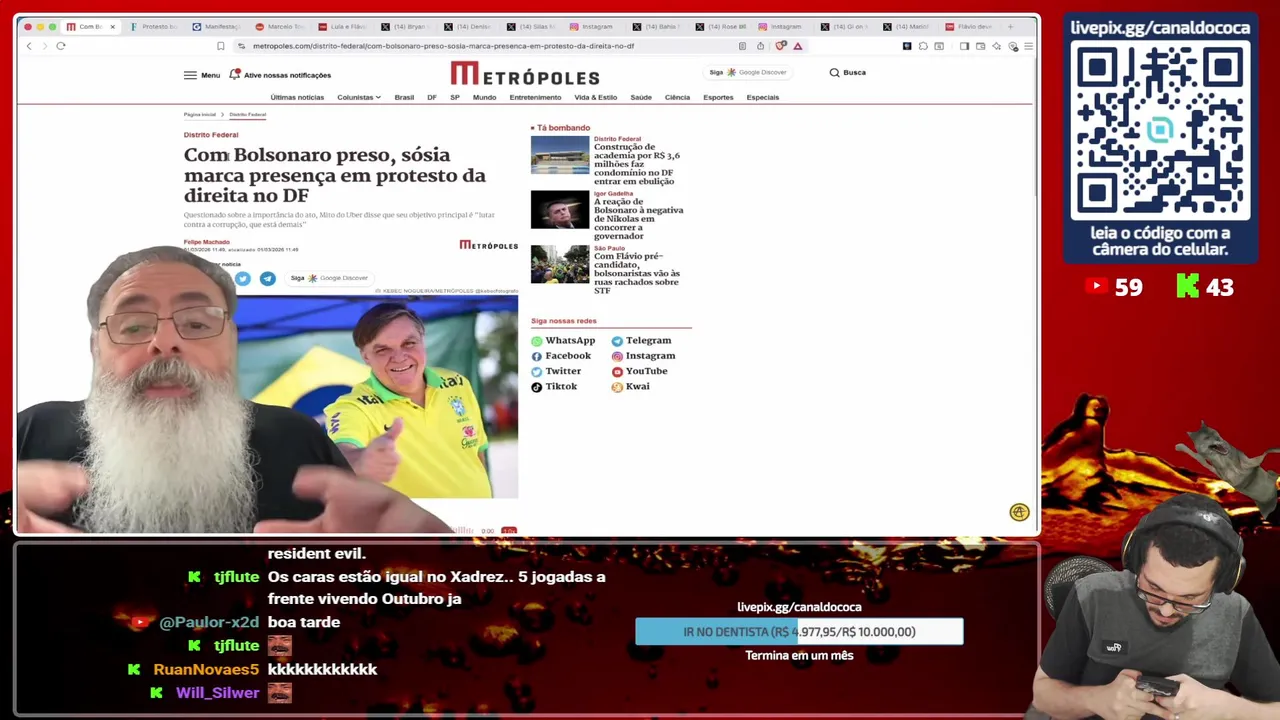The height and width of the screenshot is (720, 1280).
Task: Click the Twitter text link in redes list
Action: (x=563, y=371)
